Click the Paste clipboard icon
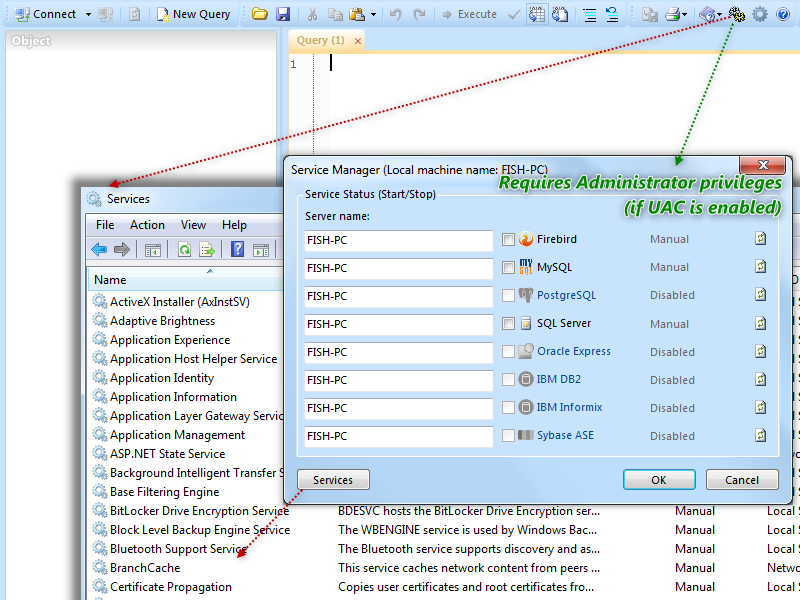 [357, 14]
